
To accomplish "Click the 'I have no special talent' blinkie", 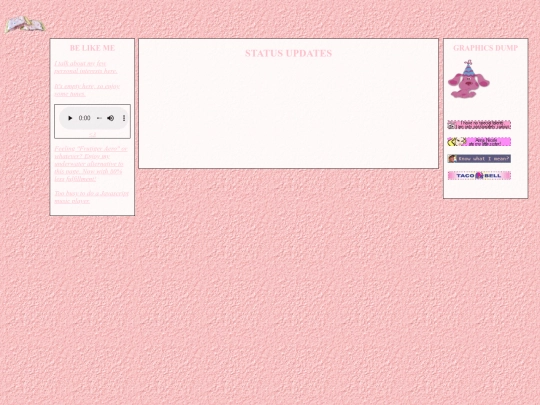I will tap(479, 125).
